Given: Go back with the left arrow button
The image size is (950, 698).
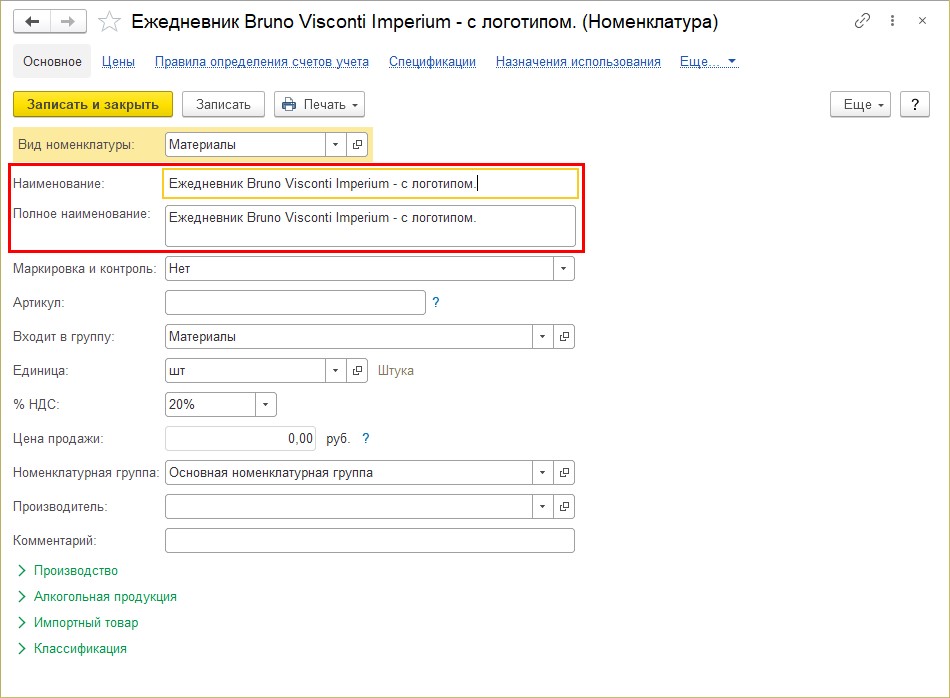Looking at the screenshot, I should [x=32, y=22].
